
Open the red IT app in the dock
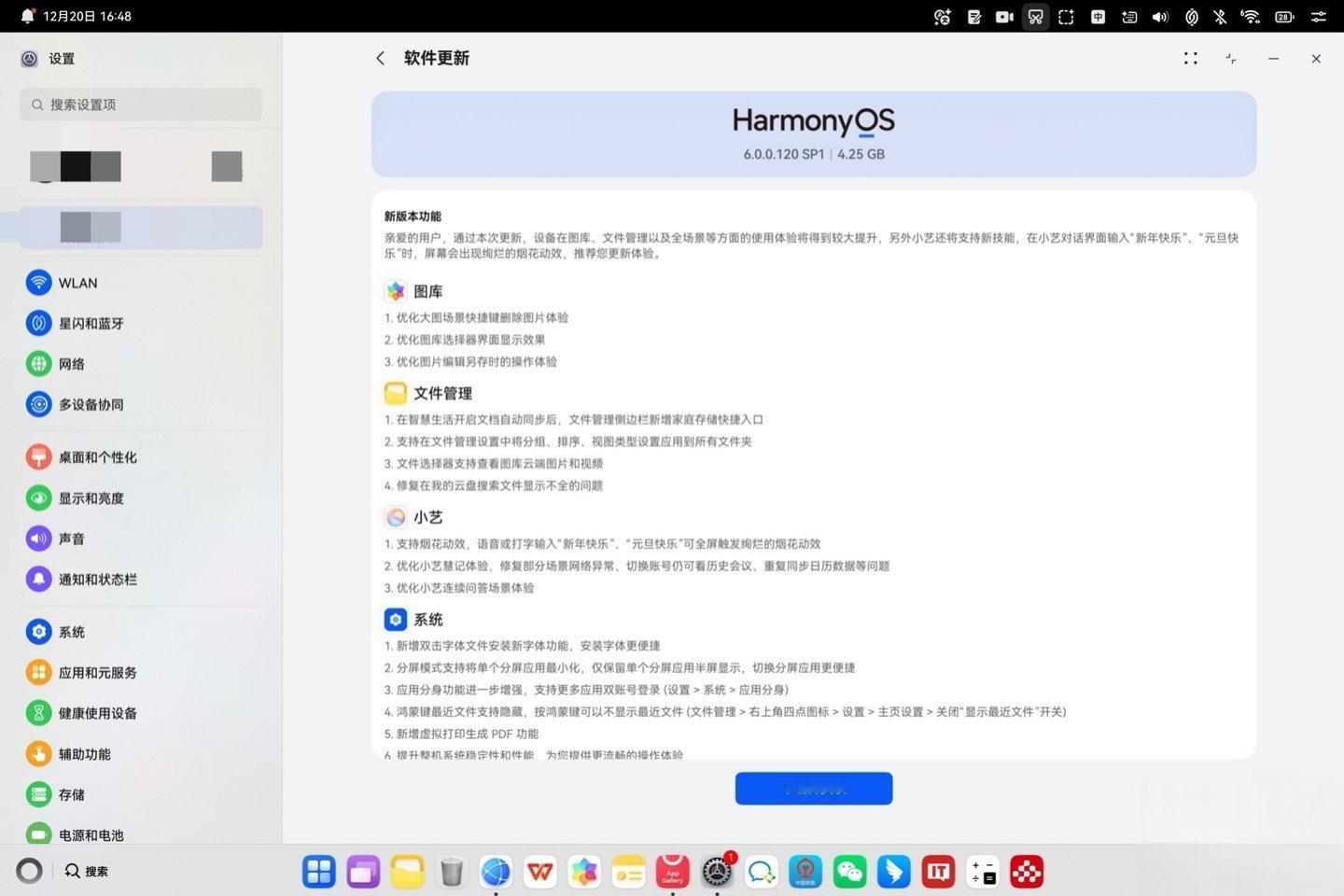click(x=938, y=872)
